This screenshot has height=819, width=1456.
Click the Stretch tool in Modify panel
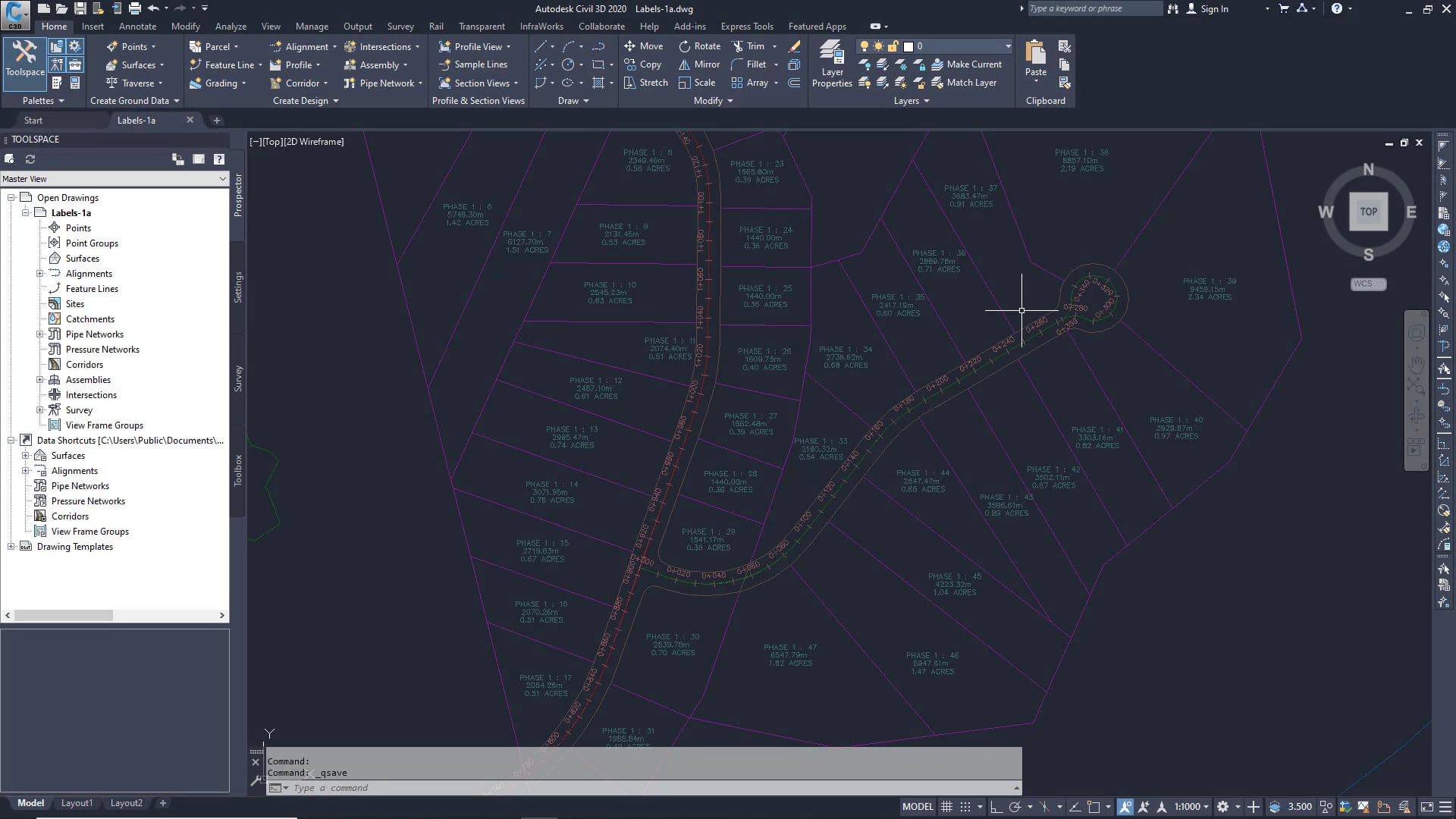645,83
